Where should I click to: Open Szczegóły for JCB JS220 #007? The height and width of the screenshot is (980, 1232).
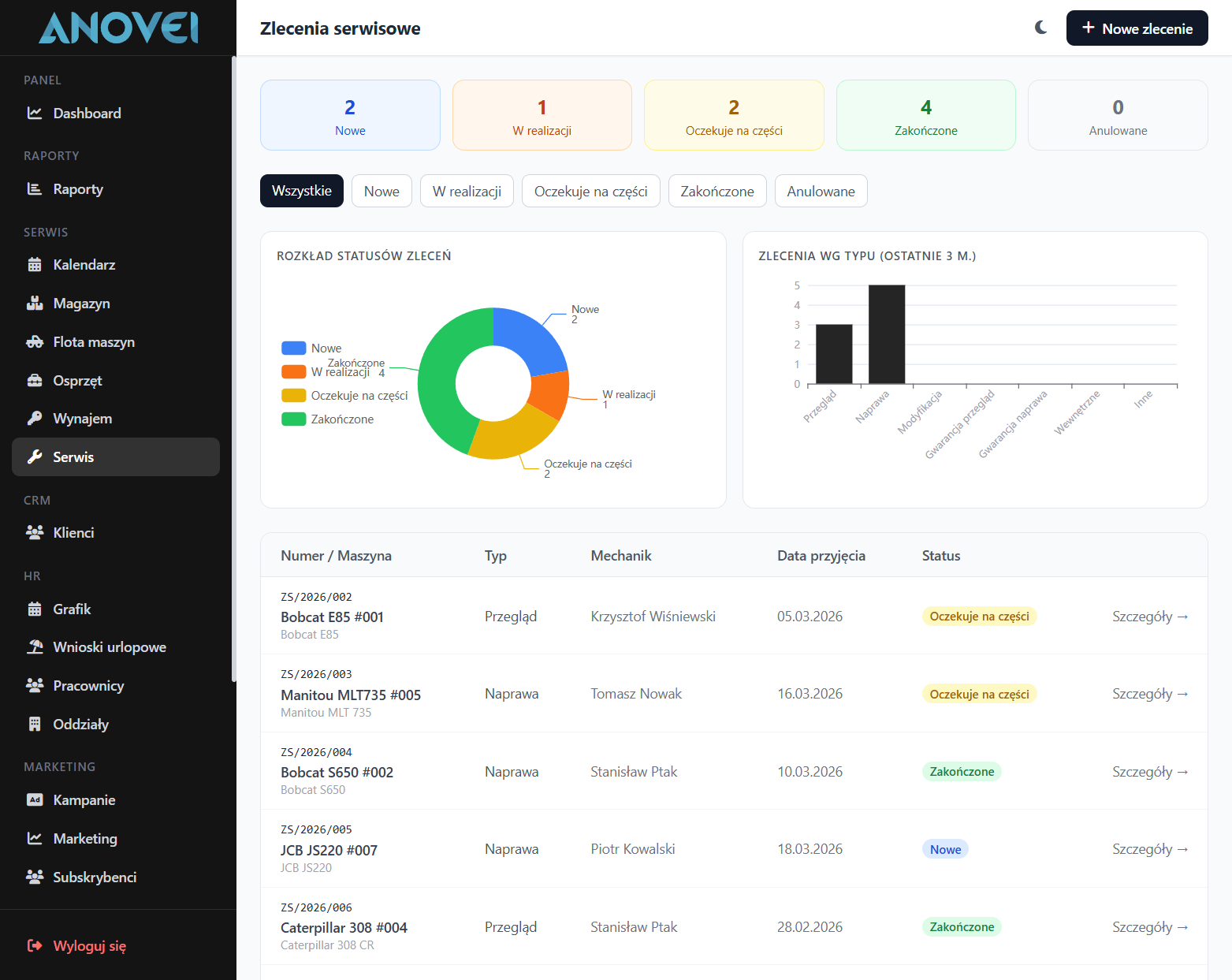[1149, 849]
